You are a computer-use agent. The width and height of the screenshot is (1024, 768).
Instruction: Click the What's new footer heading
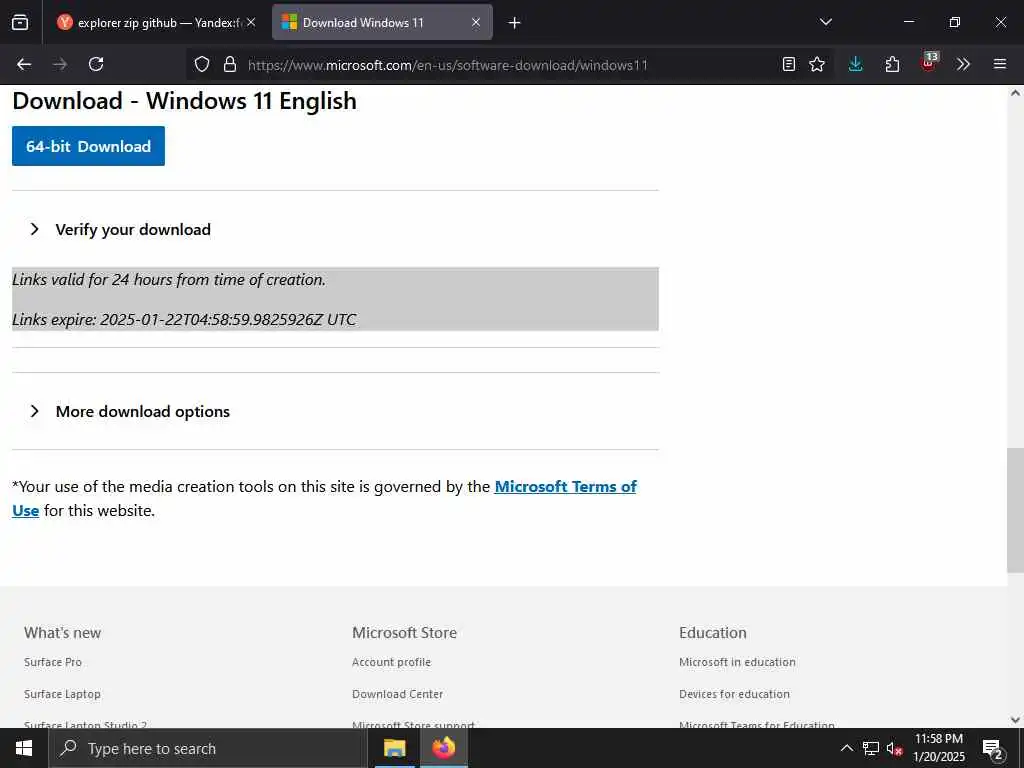[x=63, y=633]
